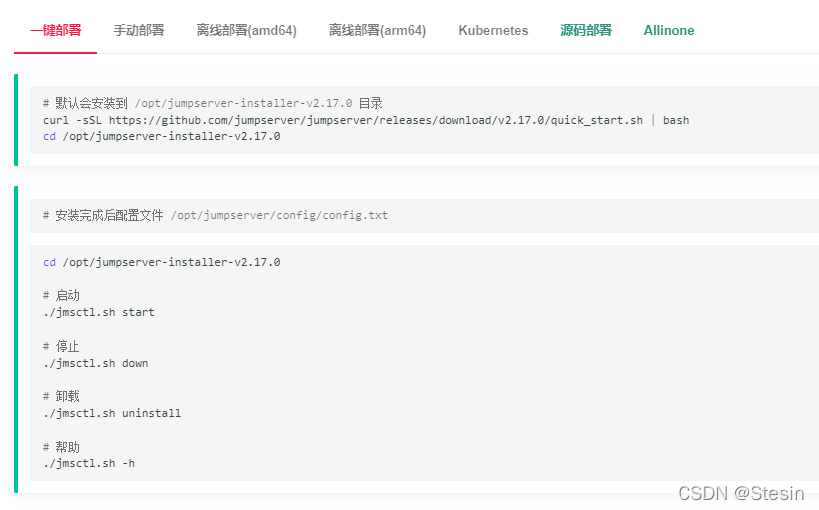The height and width of the screenshot is (510, 819).
Task: Click the # 启动 comment
Action: [x=61, y=296]
